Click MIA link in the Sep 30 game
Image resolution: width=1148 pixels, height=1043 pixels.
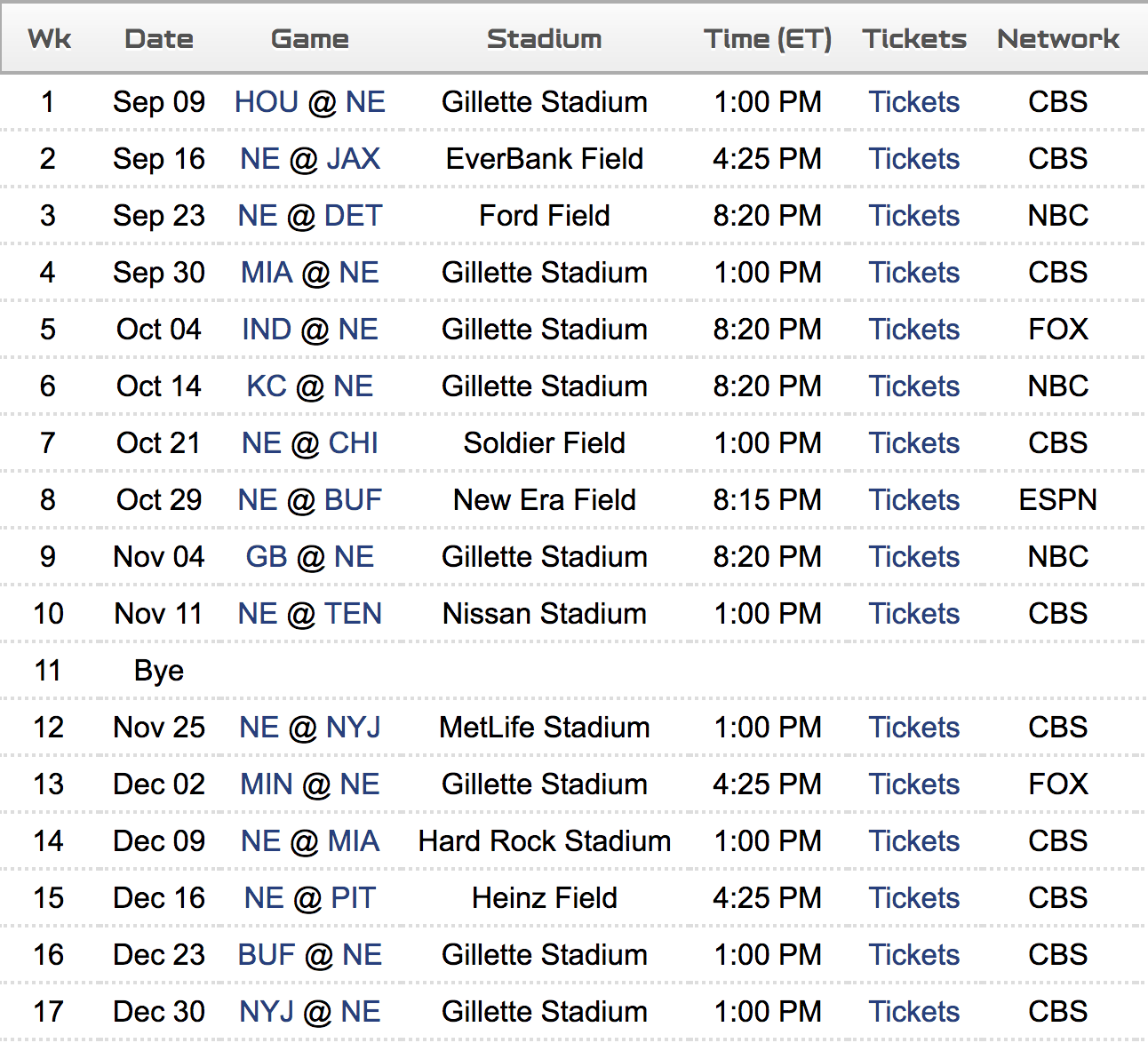266,273
